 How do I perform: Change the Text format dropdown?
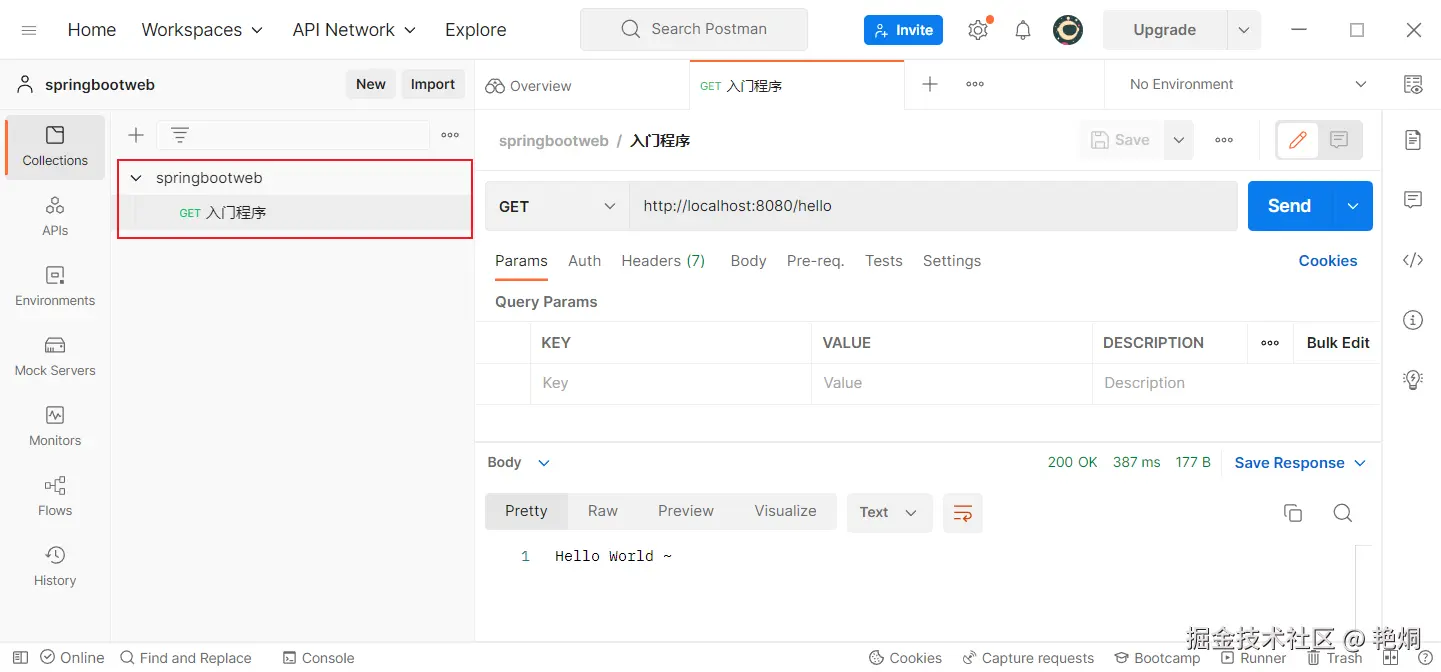(889, 513)
